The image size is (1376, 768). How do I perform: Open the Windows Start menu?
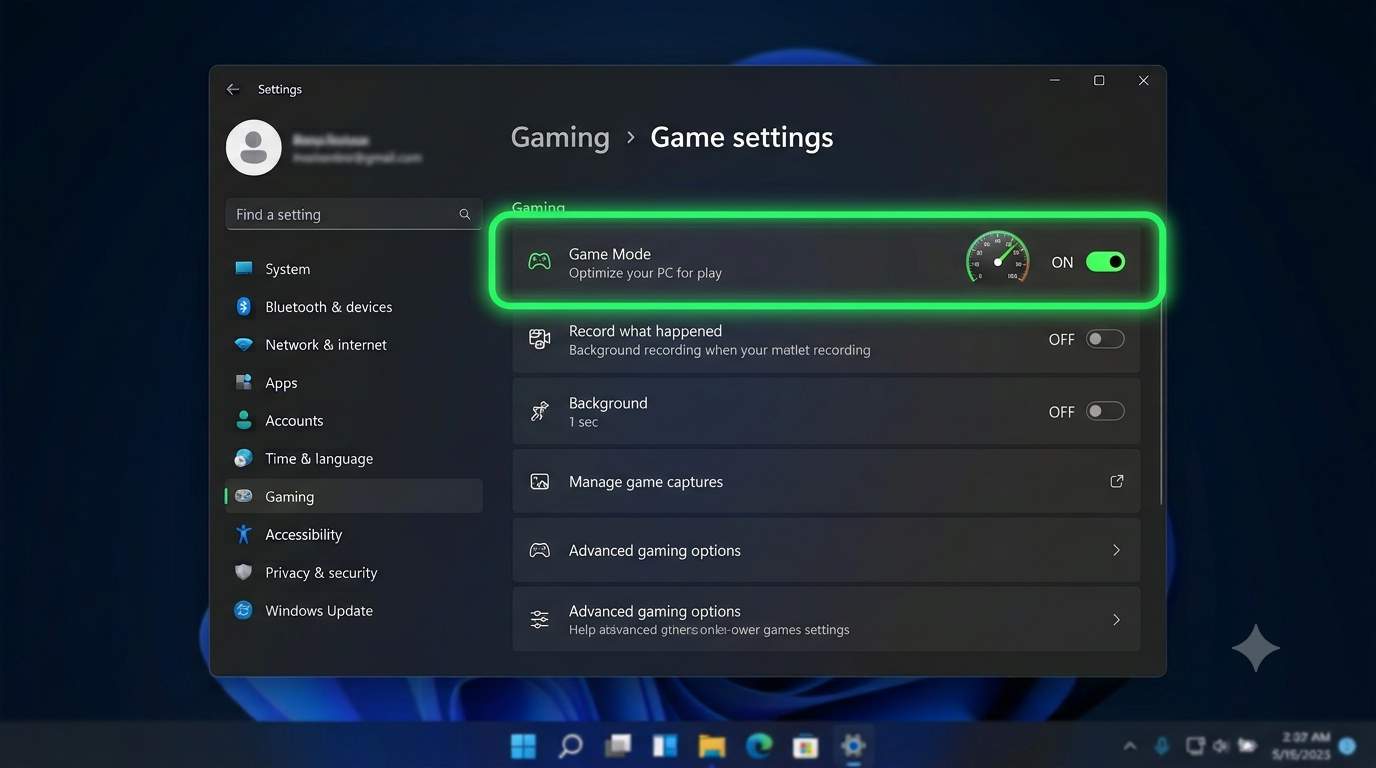coord(523,746)
